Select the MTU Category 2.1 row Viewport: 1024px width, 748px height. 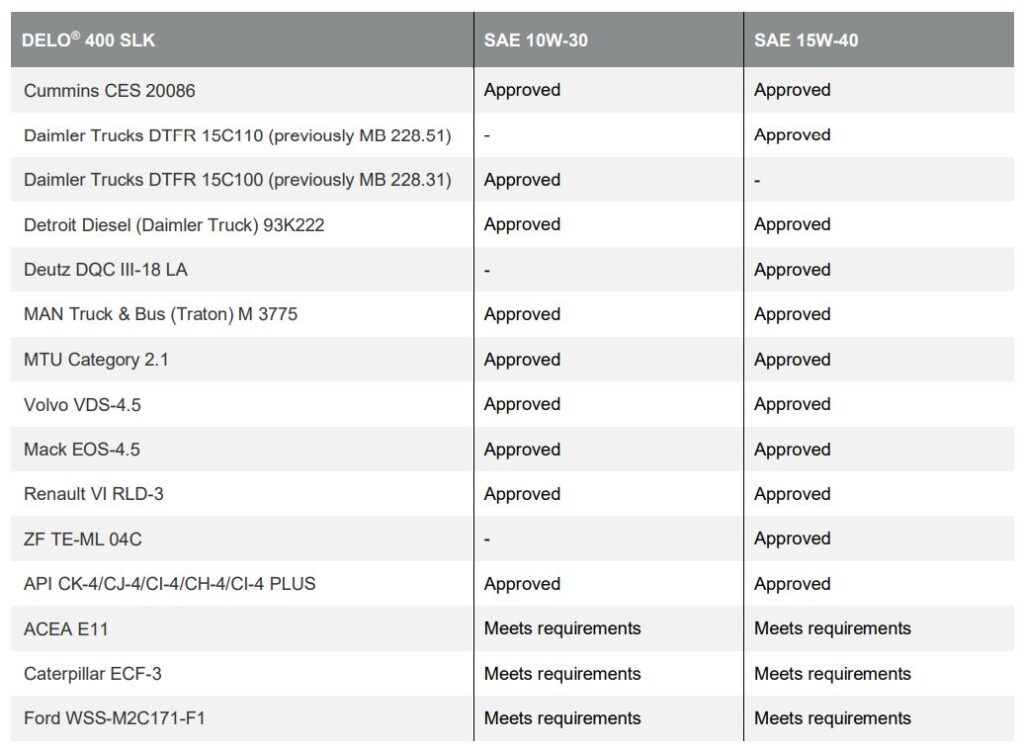[x=96, y=359]
